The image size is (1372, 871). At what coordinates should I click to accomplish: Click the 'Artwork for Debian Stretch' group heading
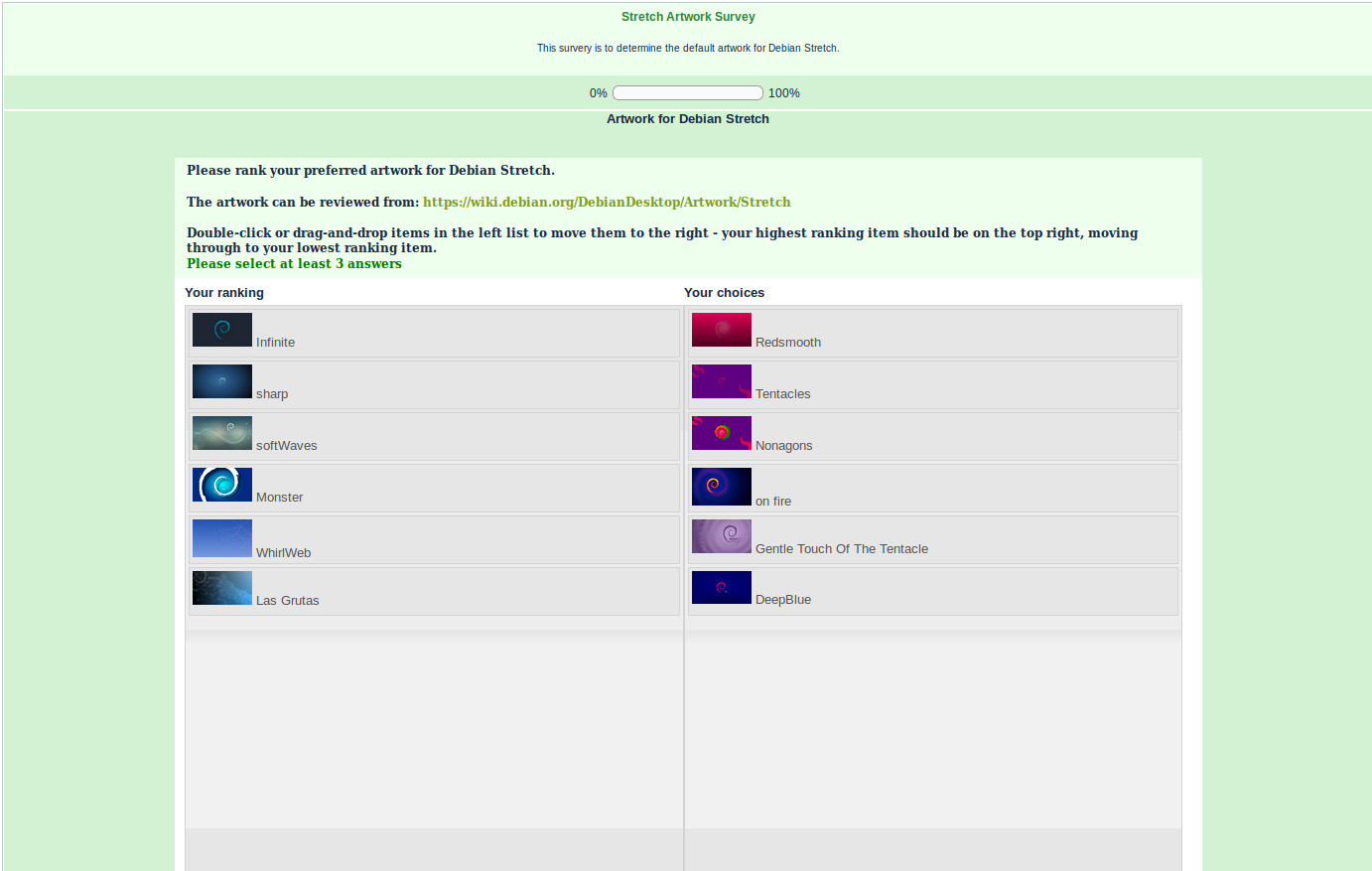[x=688, y=119]
